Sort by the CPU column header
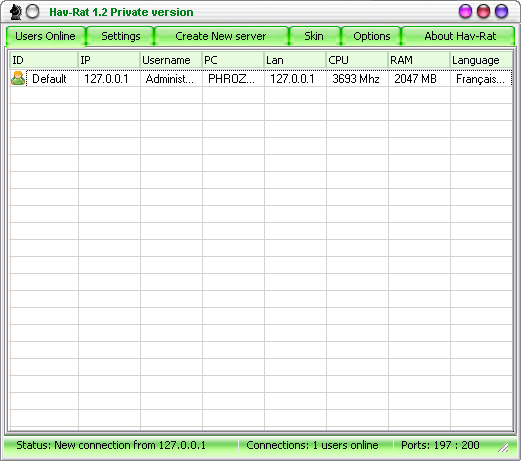This screenshot has width=521, height=461. pos(357,60)
